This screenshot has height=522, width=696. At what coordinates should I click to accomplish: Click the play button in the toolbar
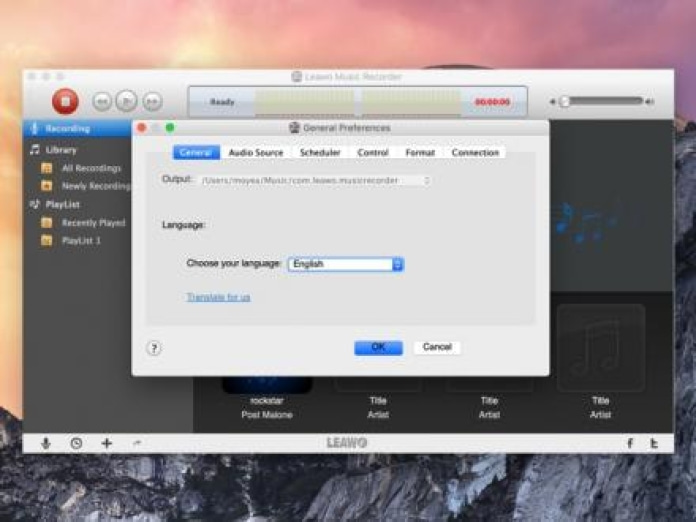point(127,101)
